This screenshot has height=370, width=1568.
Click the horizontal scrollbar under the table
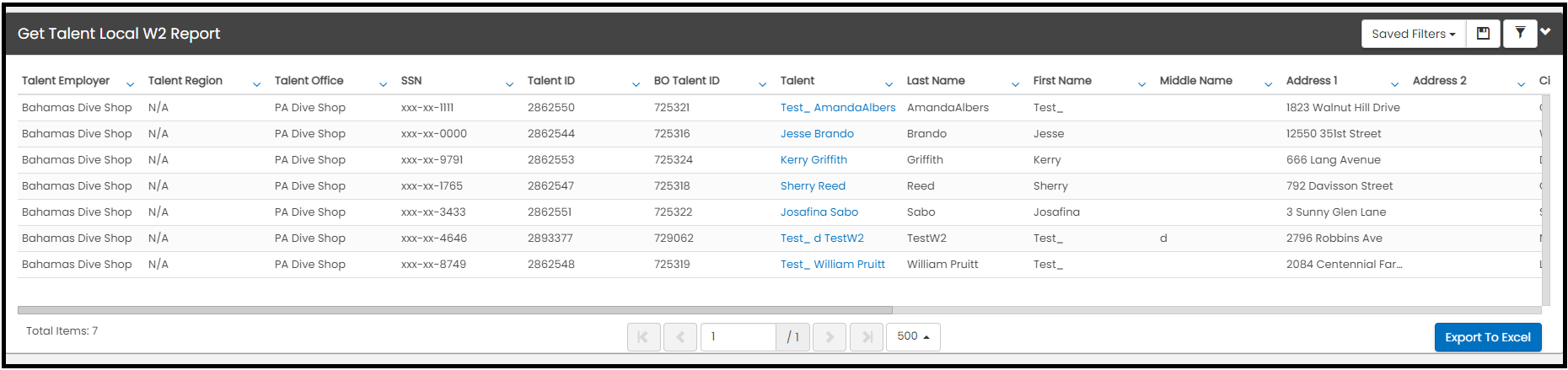tap(455, 310)
